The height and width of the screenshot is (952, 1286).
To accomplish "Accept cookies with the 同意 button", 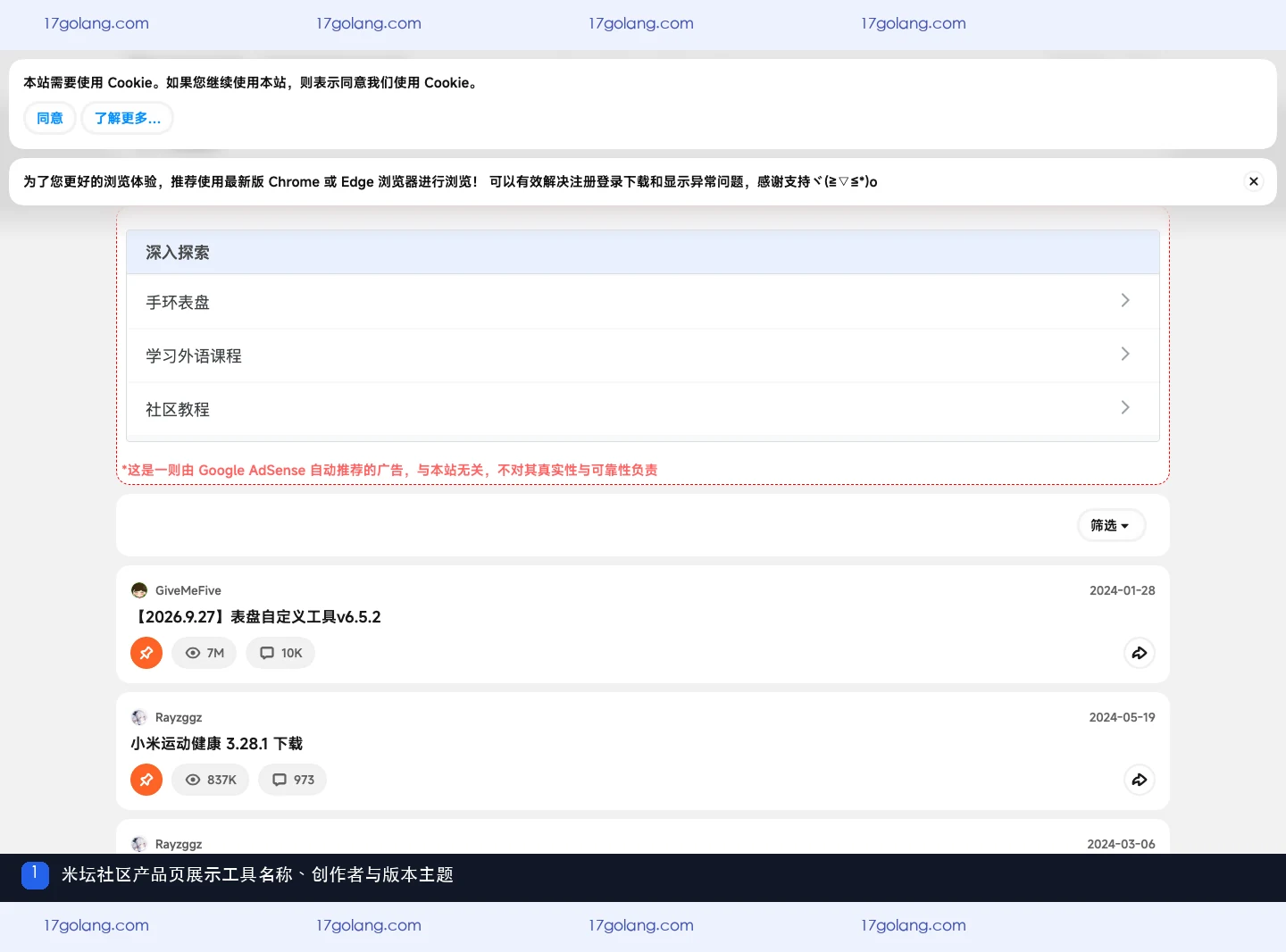I will click(x=50, y=118).
